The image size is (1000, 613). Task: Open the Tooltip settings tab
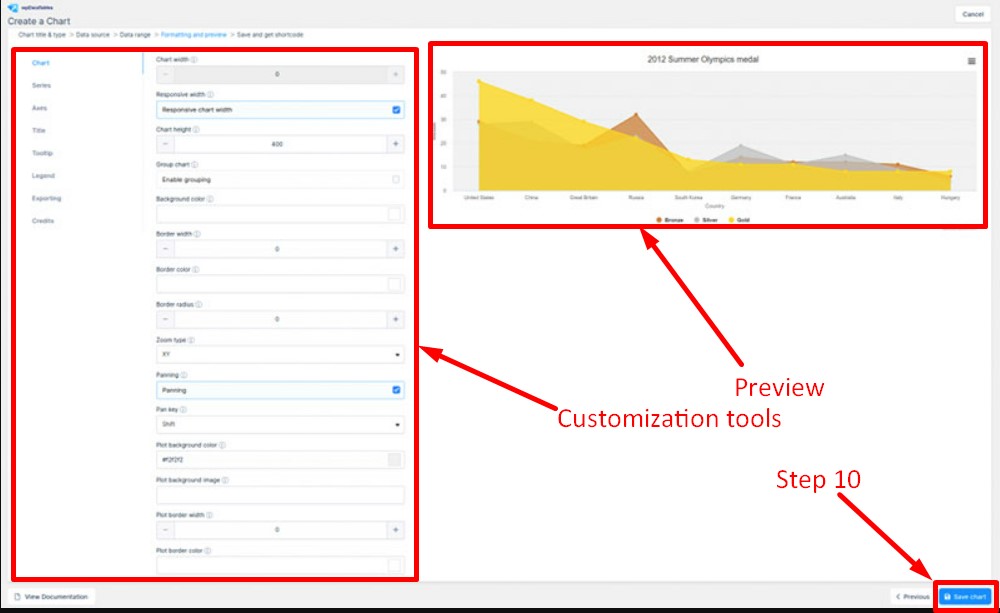tap(43, 153)
